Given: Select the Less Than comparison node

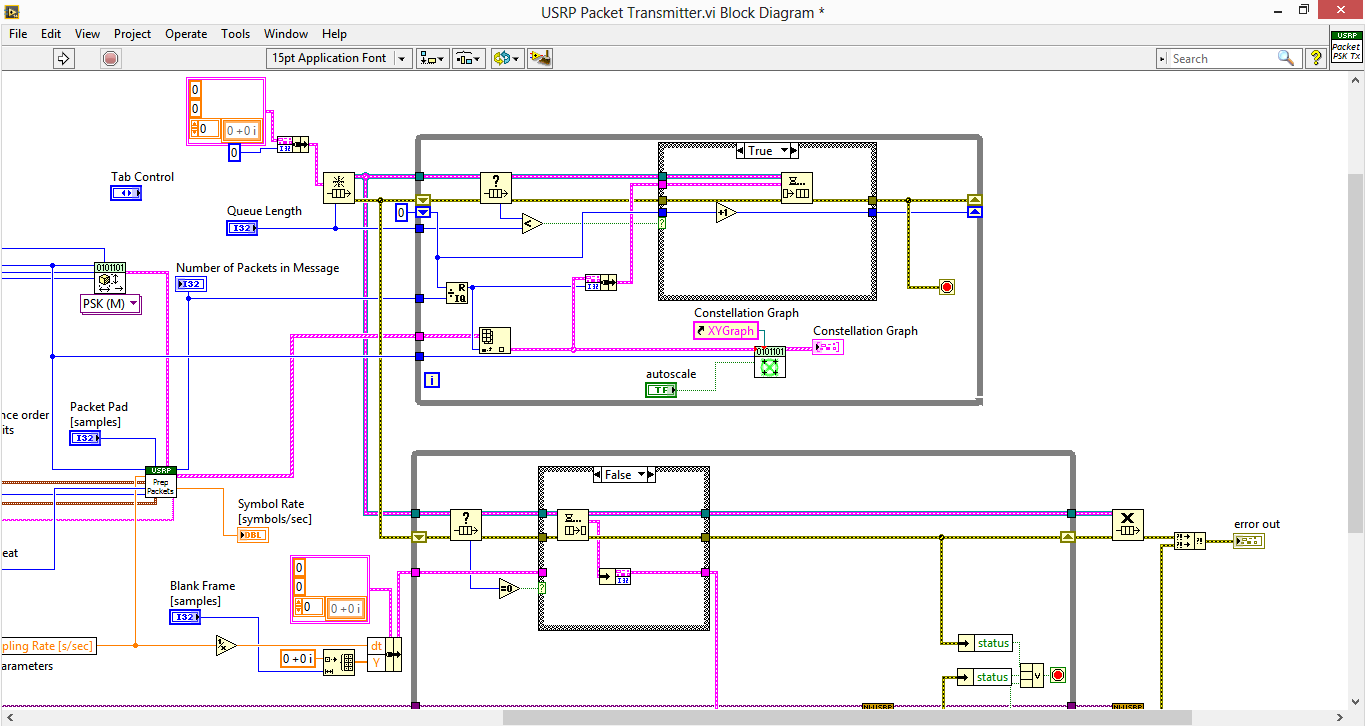Looking at the screenshot, I should tap(532, 224).
